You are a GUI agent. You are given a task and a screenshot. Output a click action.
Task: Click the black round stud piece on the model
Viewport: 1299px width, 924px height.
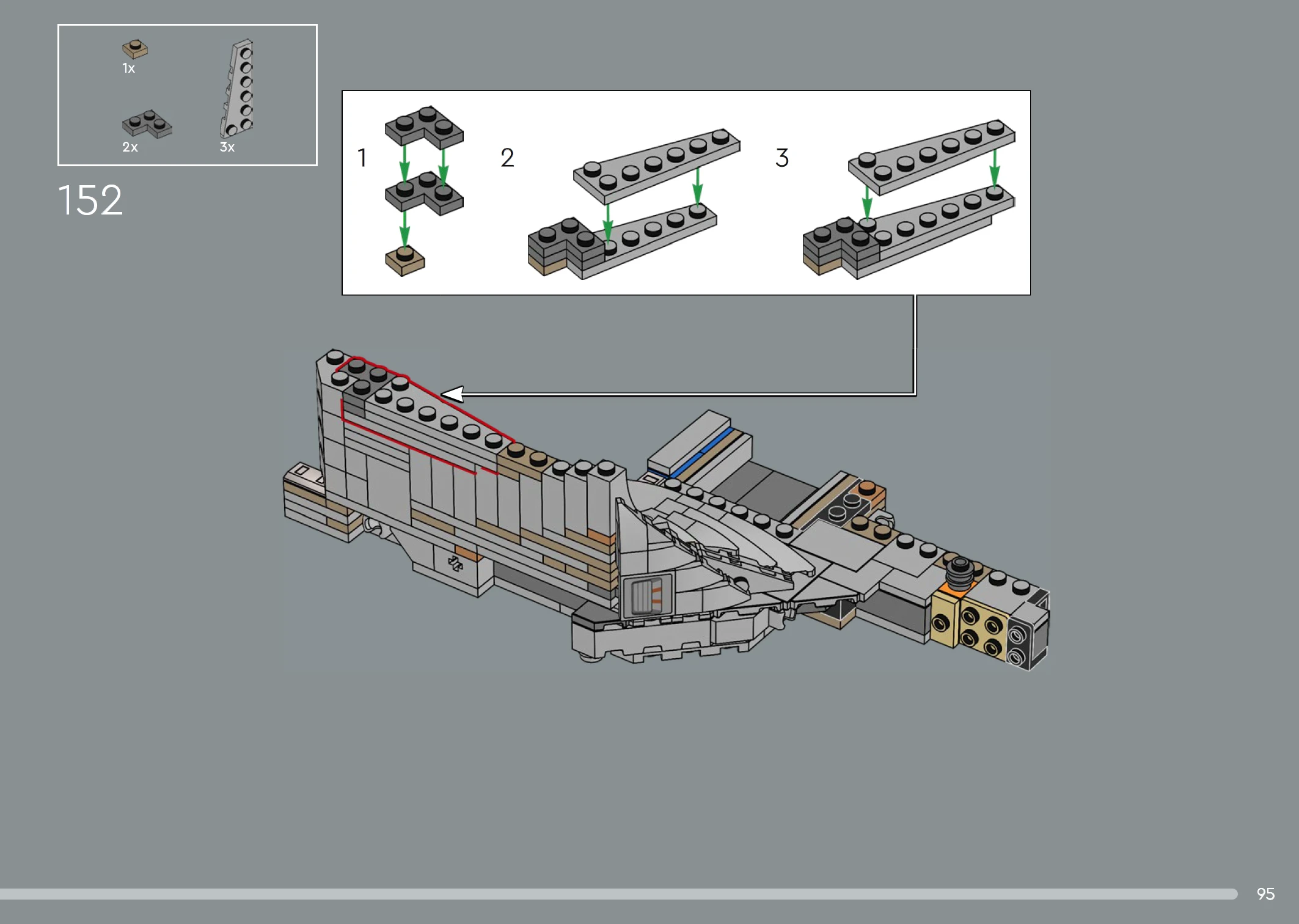959,573
